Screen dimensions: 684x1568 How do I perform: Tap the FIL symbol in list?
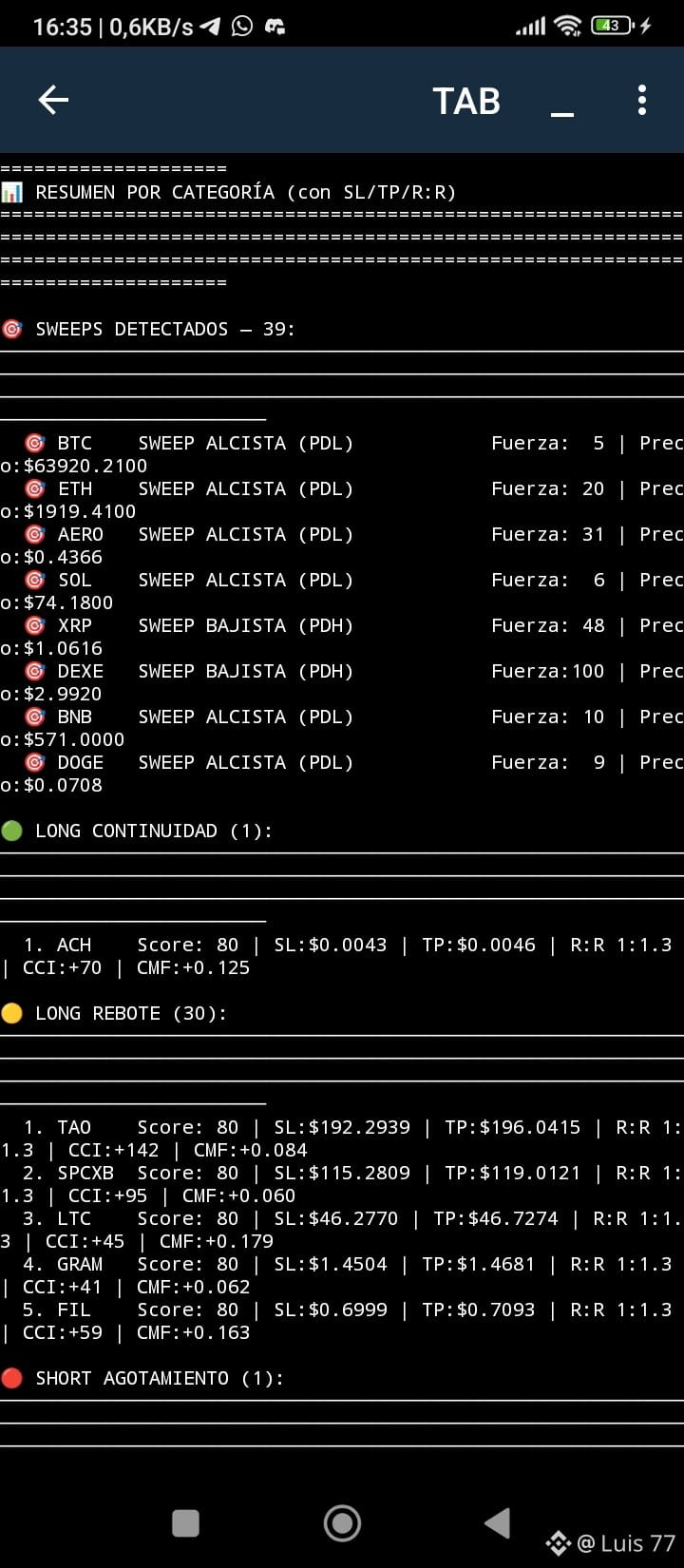[x=74, y=1310]
